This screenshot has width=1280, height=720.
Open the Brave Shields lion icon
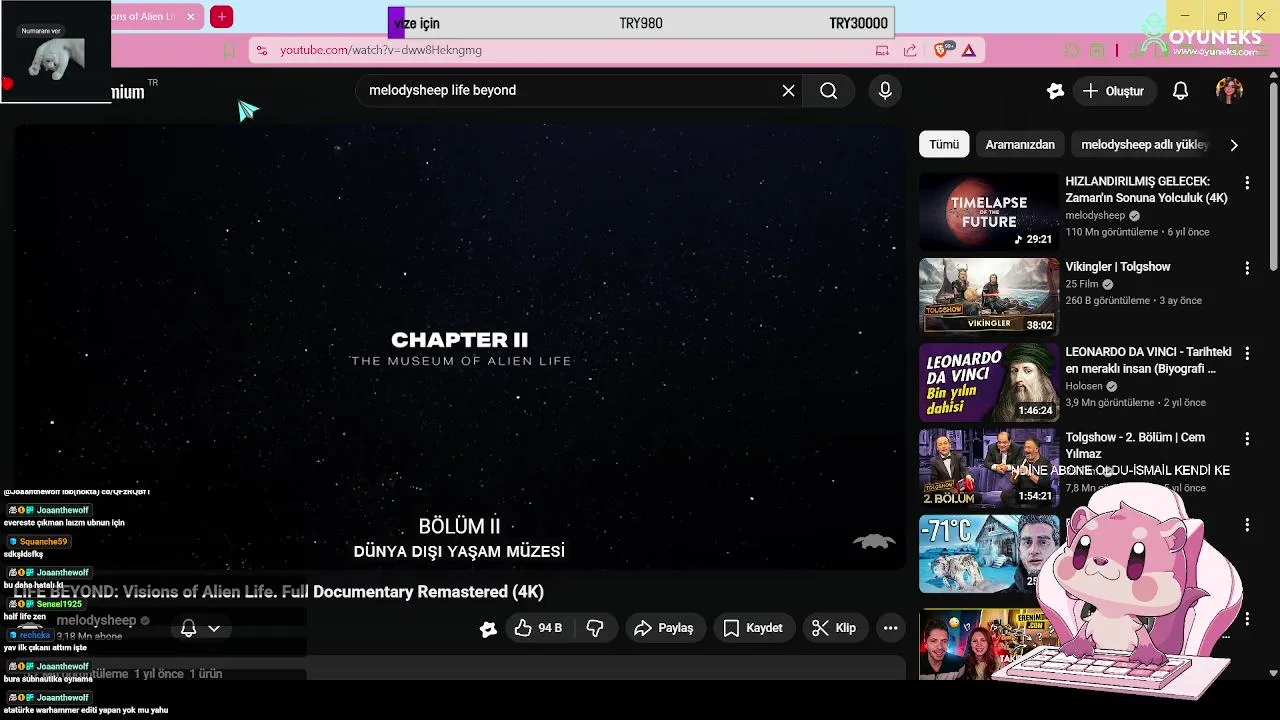pos(941,50)
